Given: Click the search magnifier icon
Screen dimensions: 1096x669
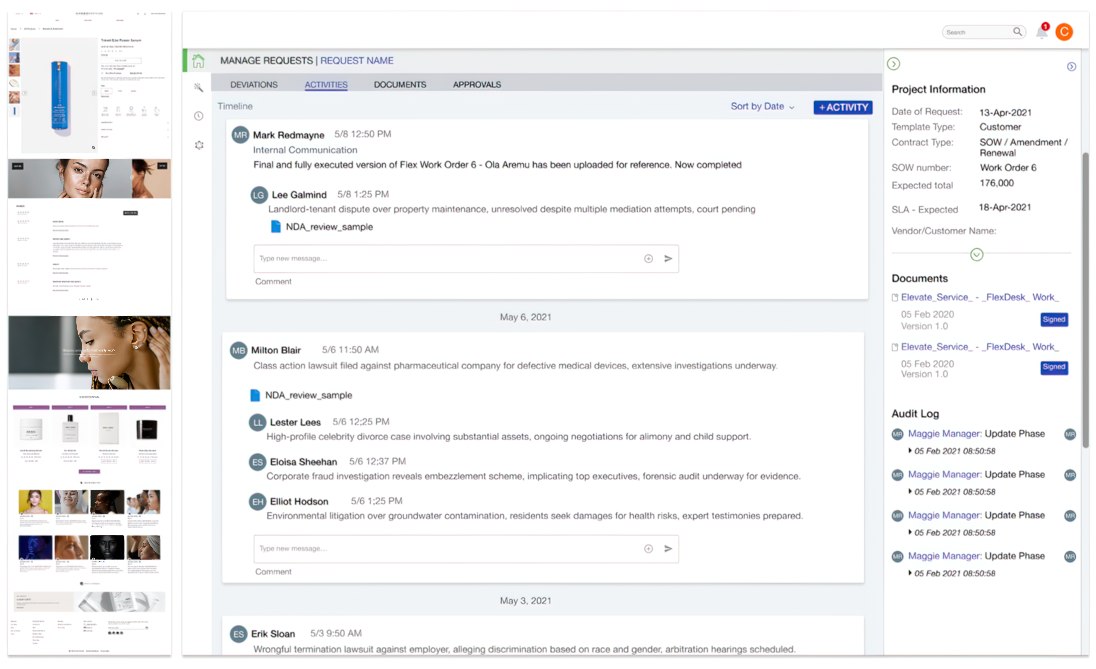Looking at the screenshot, I should click(1018, 31).
